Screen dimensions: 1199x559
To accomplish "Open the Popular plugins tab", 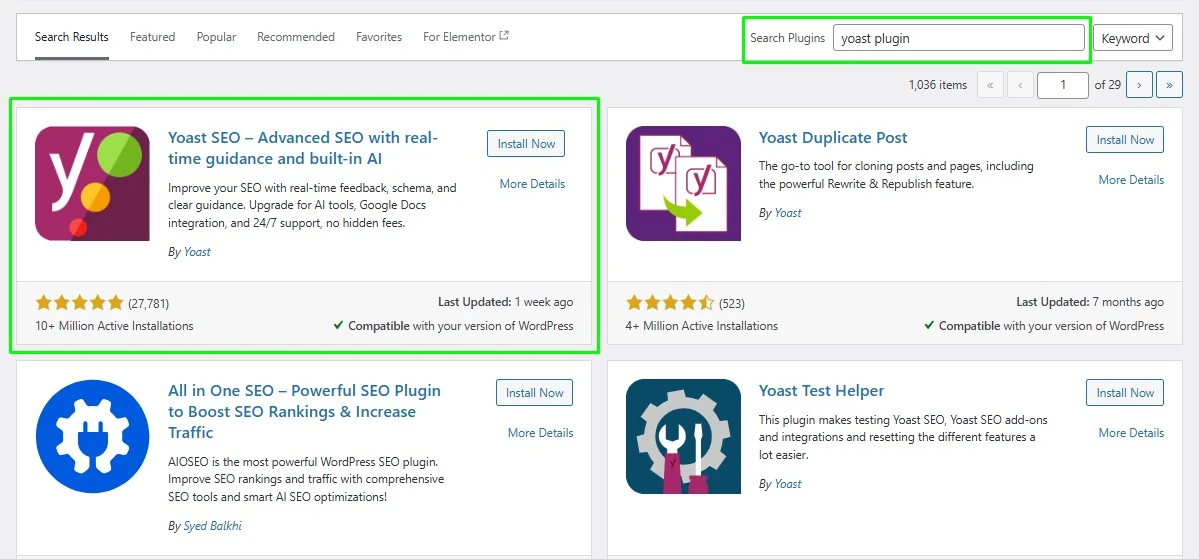I will pos(216,37).
